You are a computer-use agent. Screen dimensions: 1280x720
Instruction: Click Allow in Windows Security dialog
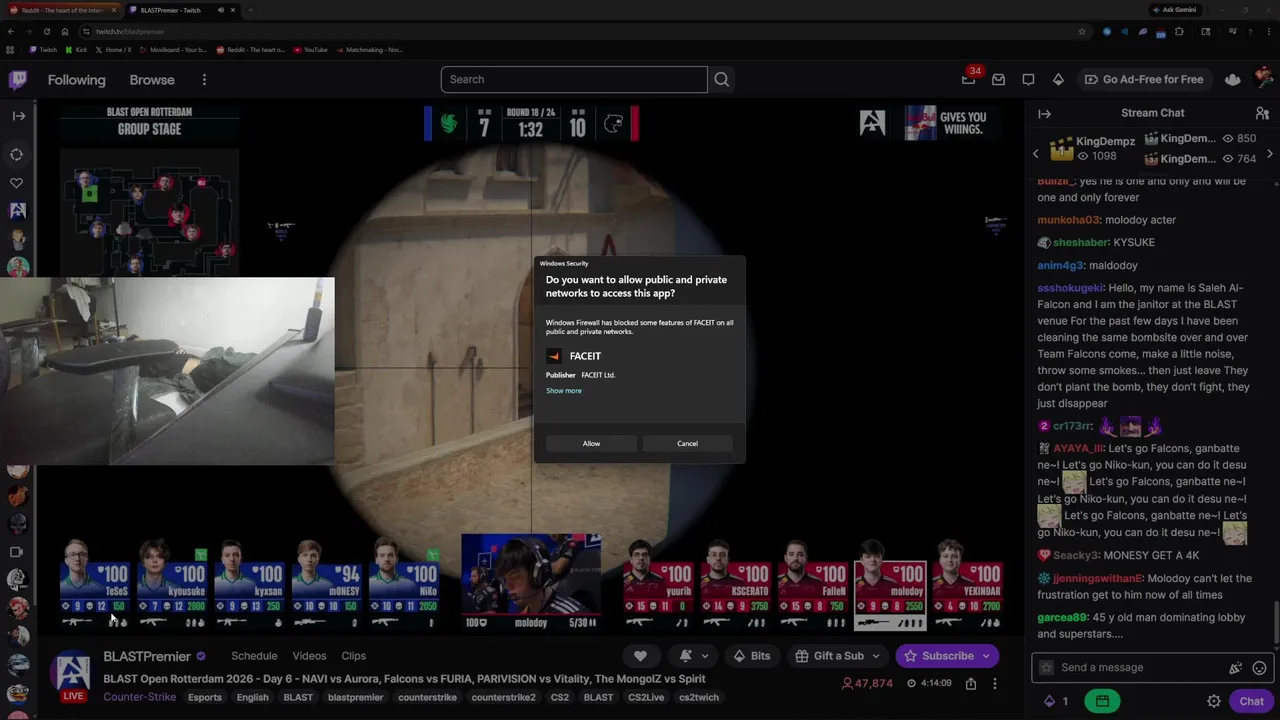(591, 443)
